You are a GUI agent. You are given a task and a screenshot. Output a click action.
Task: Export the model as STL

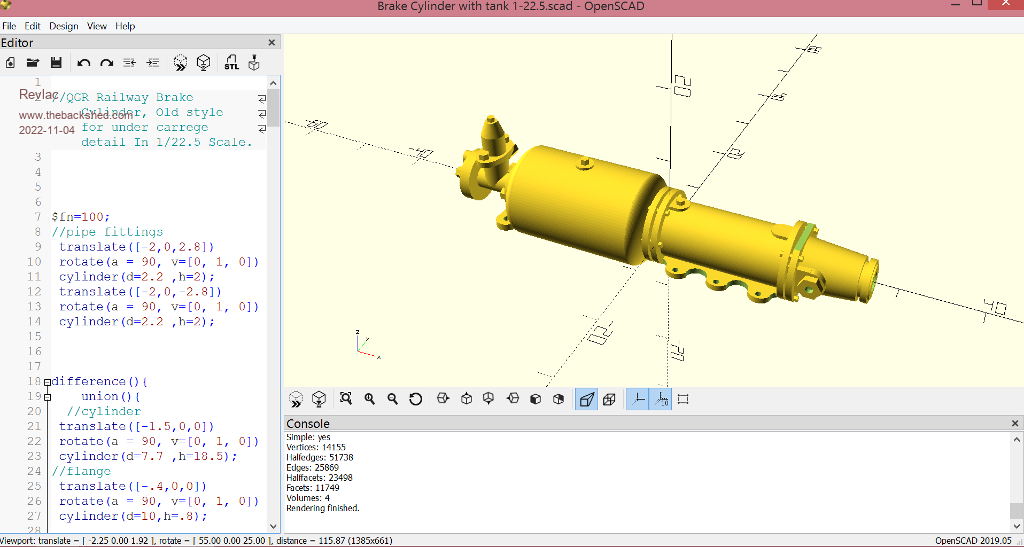[231, 63]
